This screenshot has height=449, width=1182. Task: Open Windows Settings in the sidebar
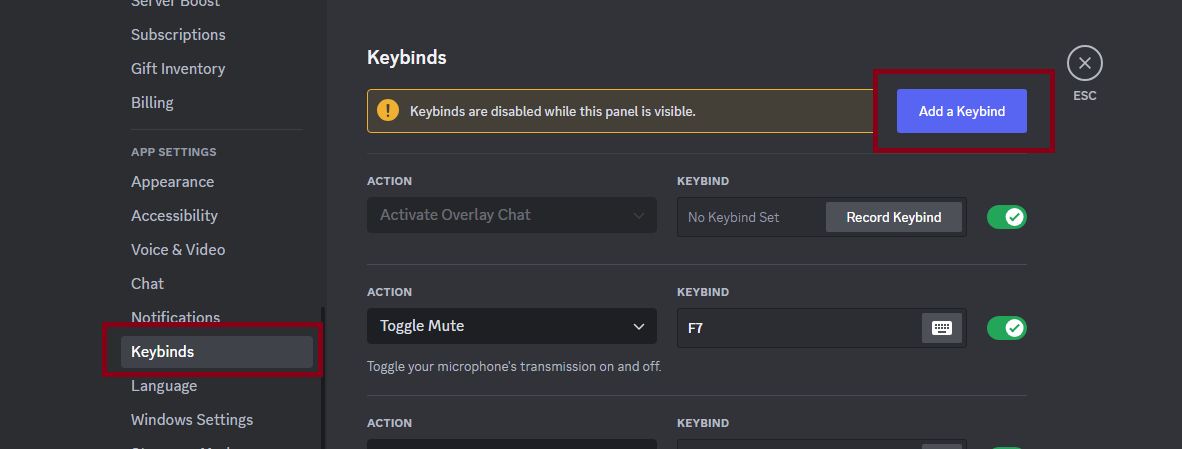[x=192, y=420]
